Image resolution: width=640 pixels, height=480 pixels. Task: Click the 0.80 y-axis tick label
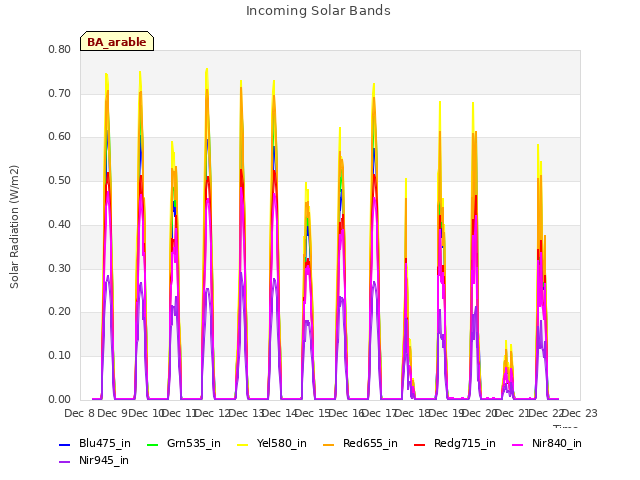click(x=60, y=50)
